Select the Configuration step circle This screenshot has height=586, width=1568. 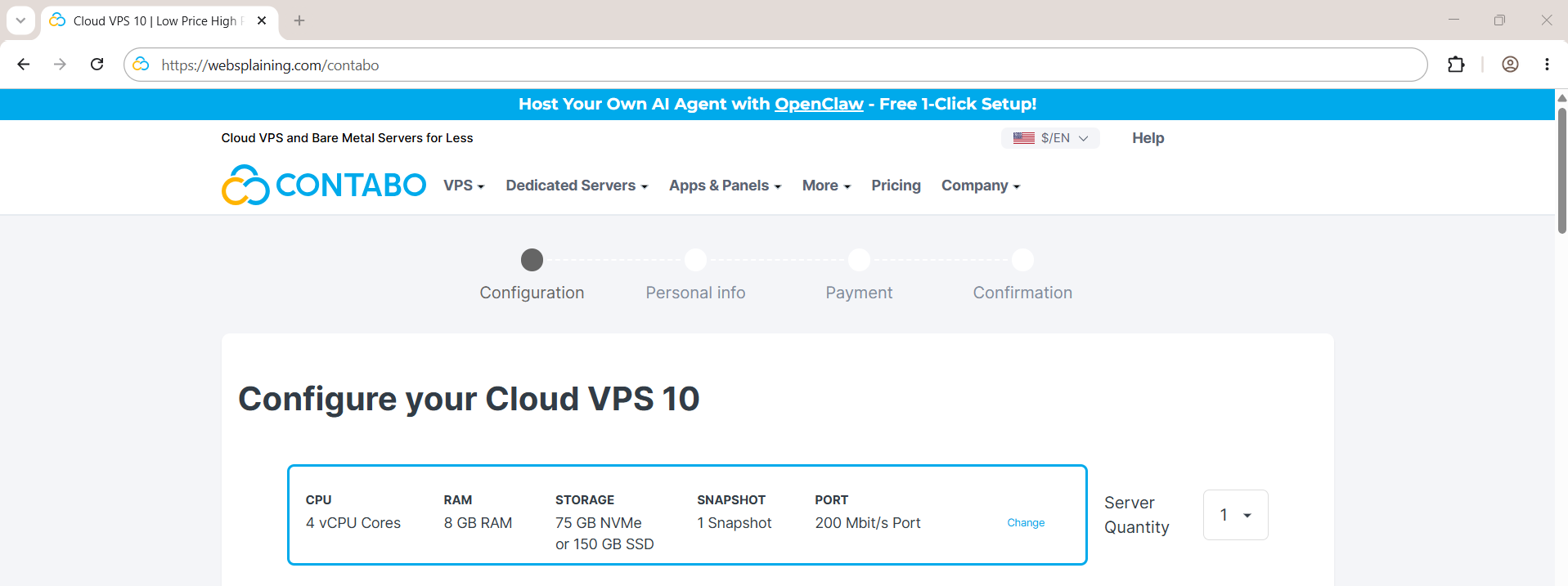click(x=532, y=260)
